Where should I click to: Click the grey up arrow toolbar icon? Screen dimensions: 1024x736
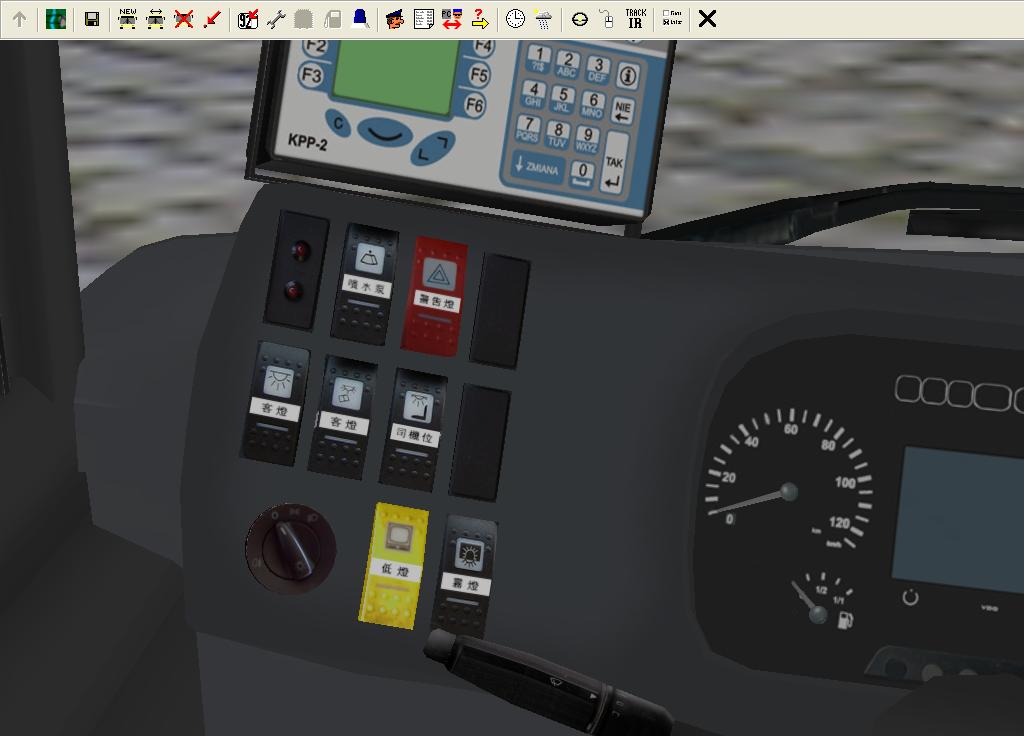tap(20, 20)
